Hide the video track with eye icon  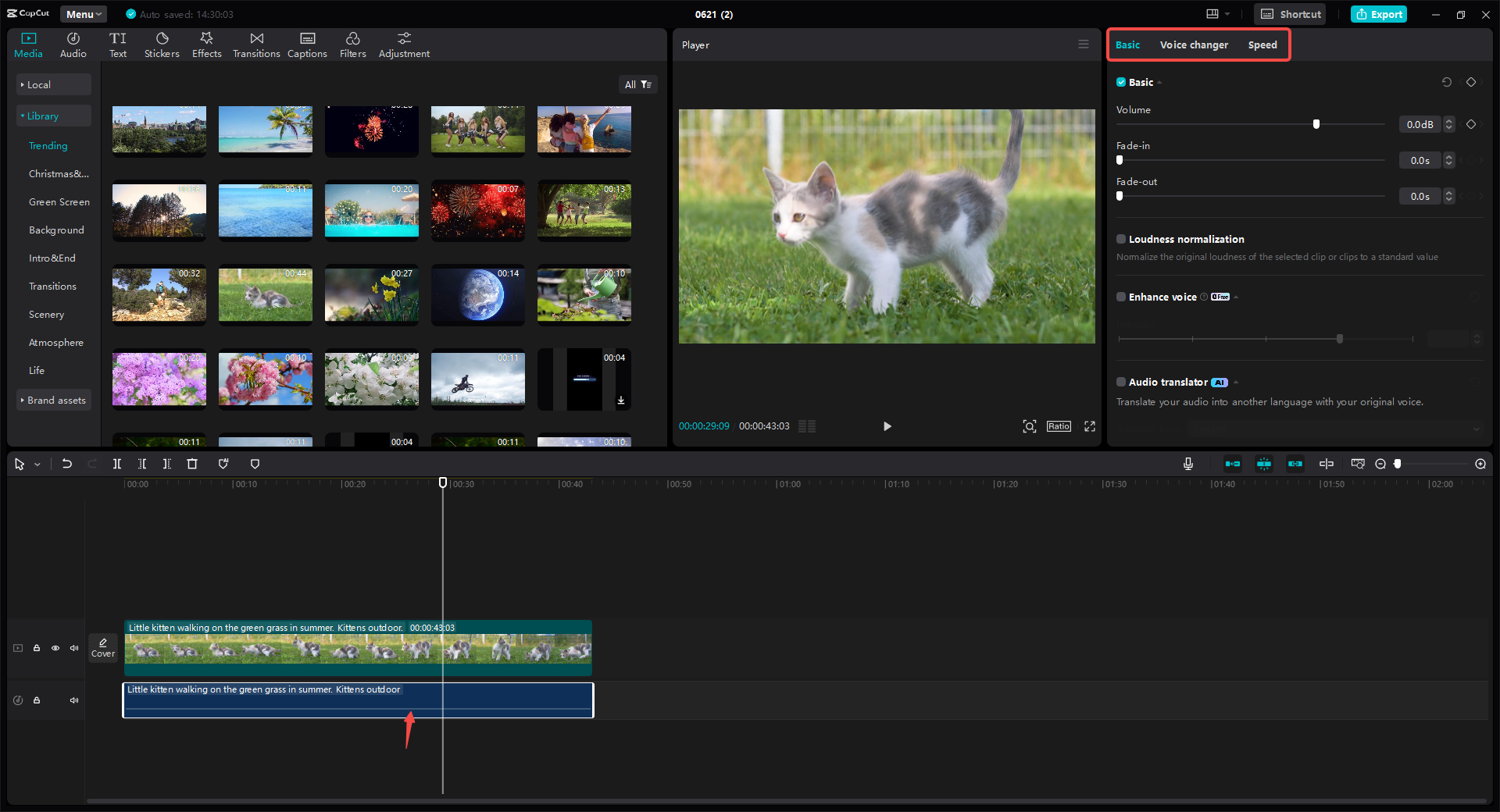tap(55, 648)
